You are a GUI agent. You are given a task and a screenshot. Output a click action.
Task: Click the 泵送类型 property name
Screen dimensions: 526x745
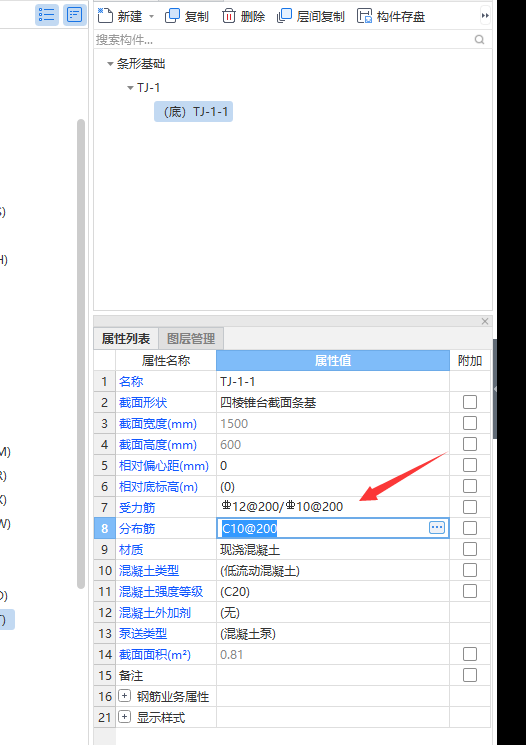click(x=143, y=633)
